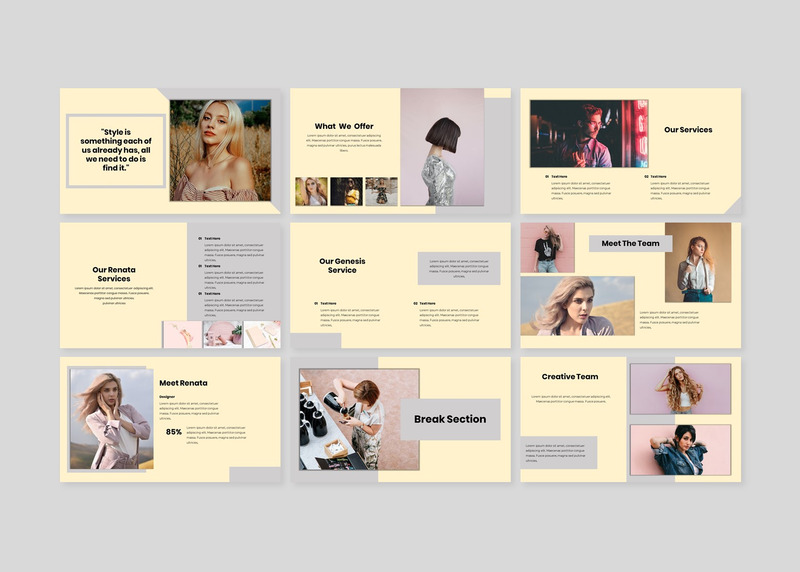This screenshot has width=800, height=572.
Task: Select the middle pink product image on Renata slide
Action: click(x=223, y=334)
